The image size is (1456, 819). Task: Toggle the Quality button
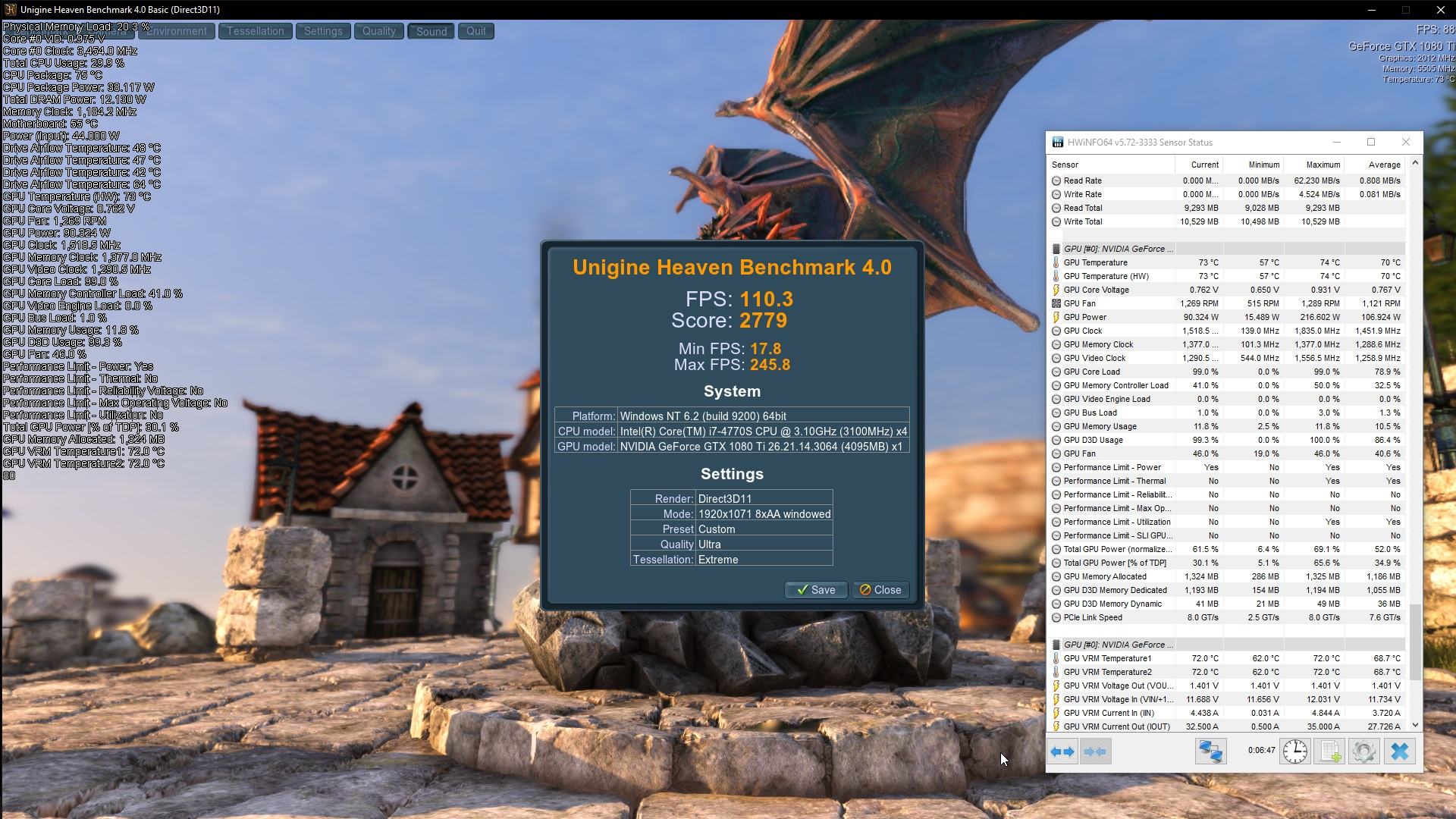tap(378, 31)
